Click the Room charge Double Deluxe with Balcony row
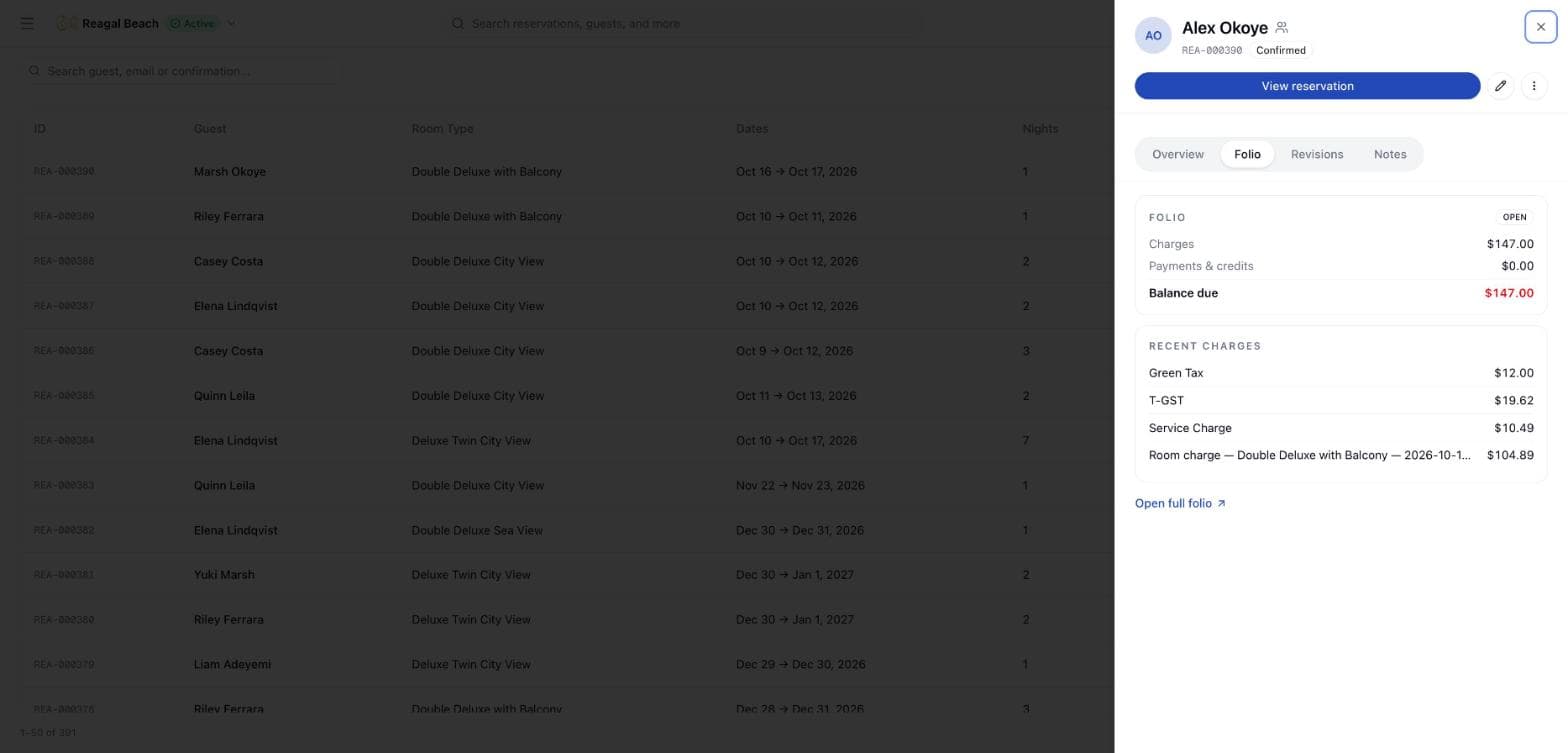The image size is (1568, 753). click(1341, 455)
